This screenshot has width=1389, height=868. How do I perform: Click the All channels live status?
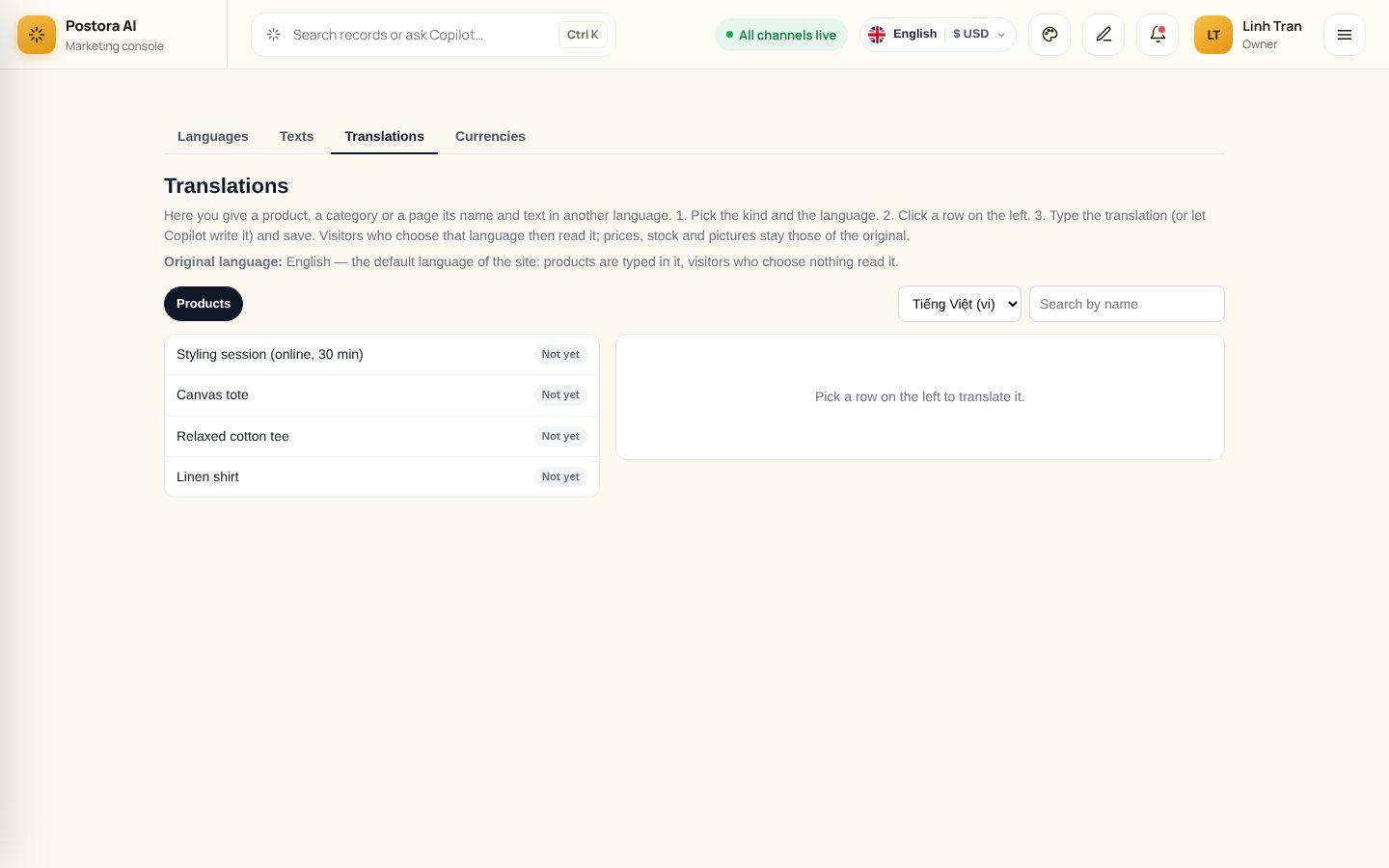click(x=781, y=35)
